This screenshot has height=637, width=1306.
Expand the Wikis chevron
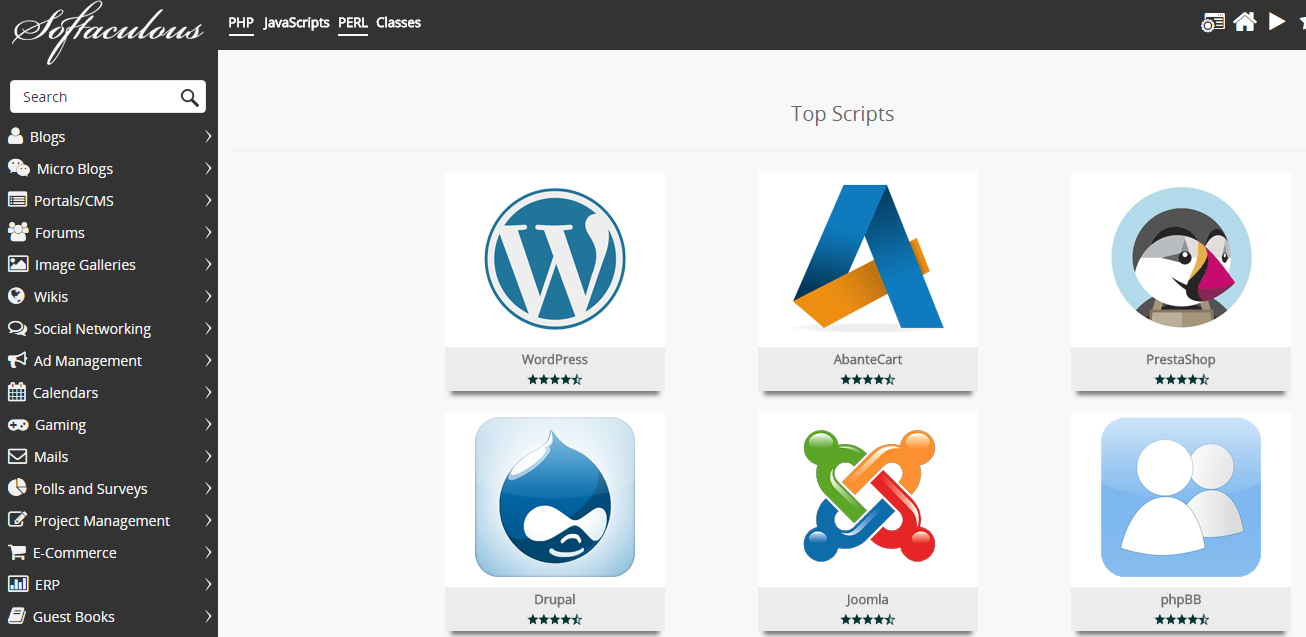click(x=208, y=296)
